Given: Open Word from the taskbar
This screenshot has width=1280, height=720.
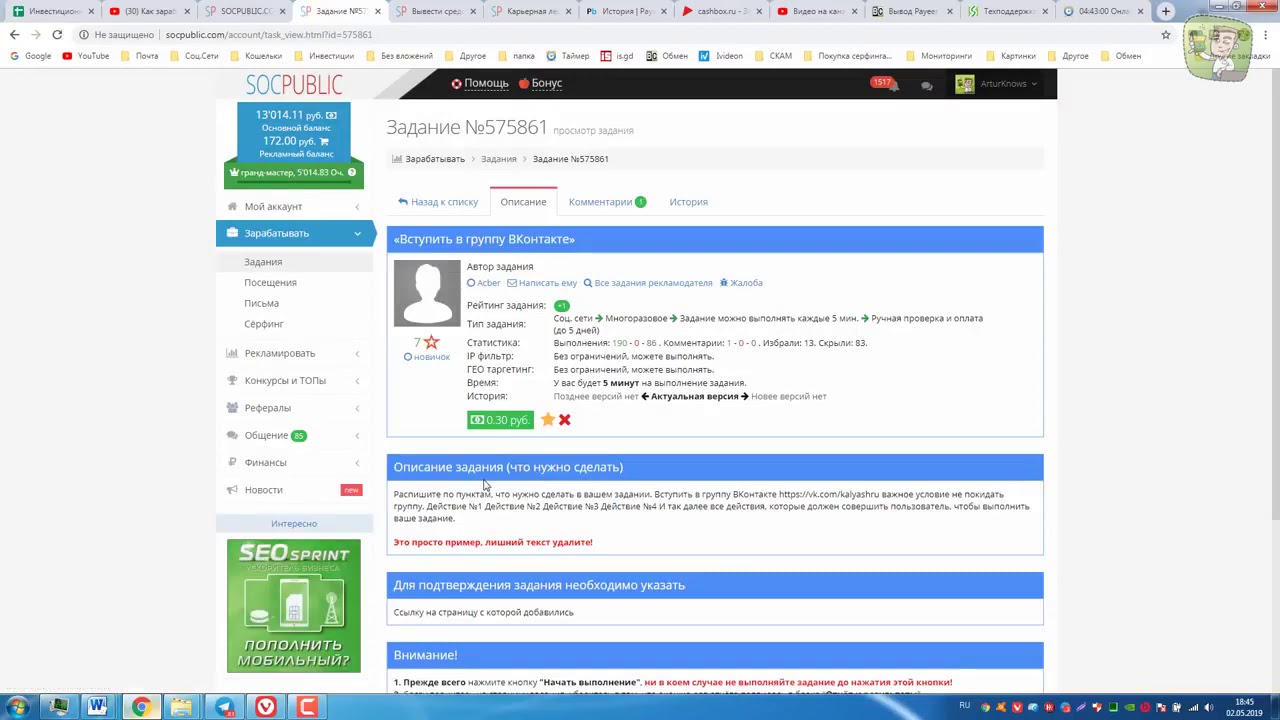Looking at the screenshot, I should [x=97, y=707].
